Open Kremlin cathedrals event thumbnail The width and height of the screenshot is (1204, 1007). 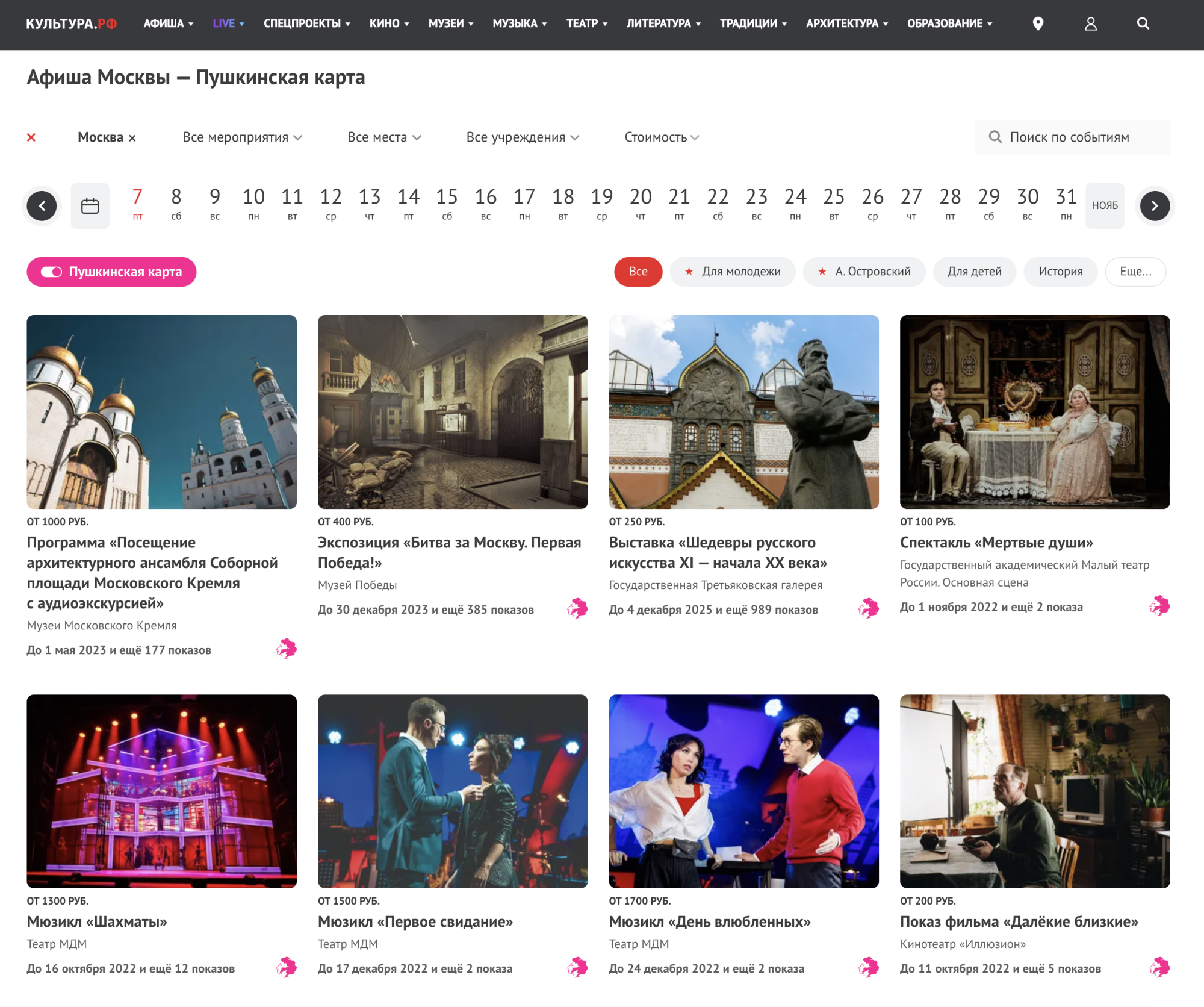point(162,412)
